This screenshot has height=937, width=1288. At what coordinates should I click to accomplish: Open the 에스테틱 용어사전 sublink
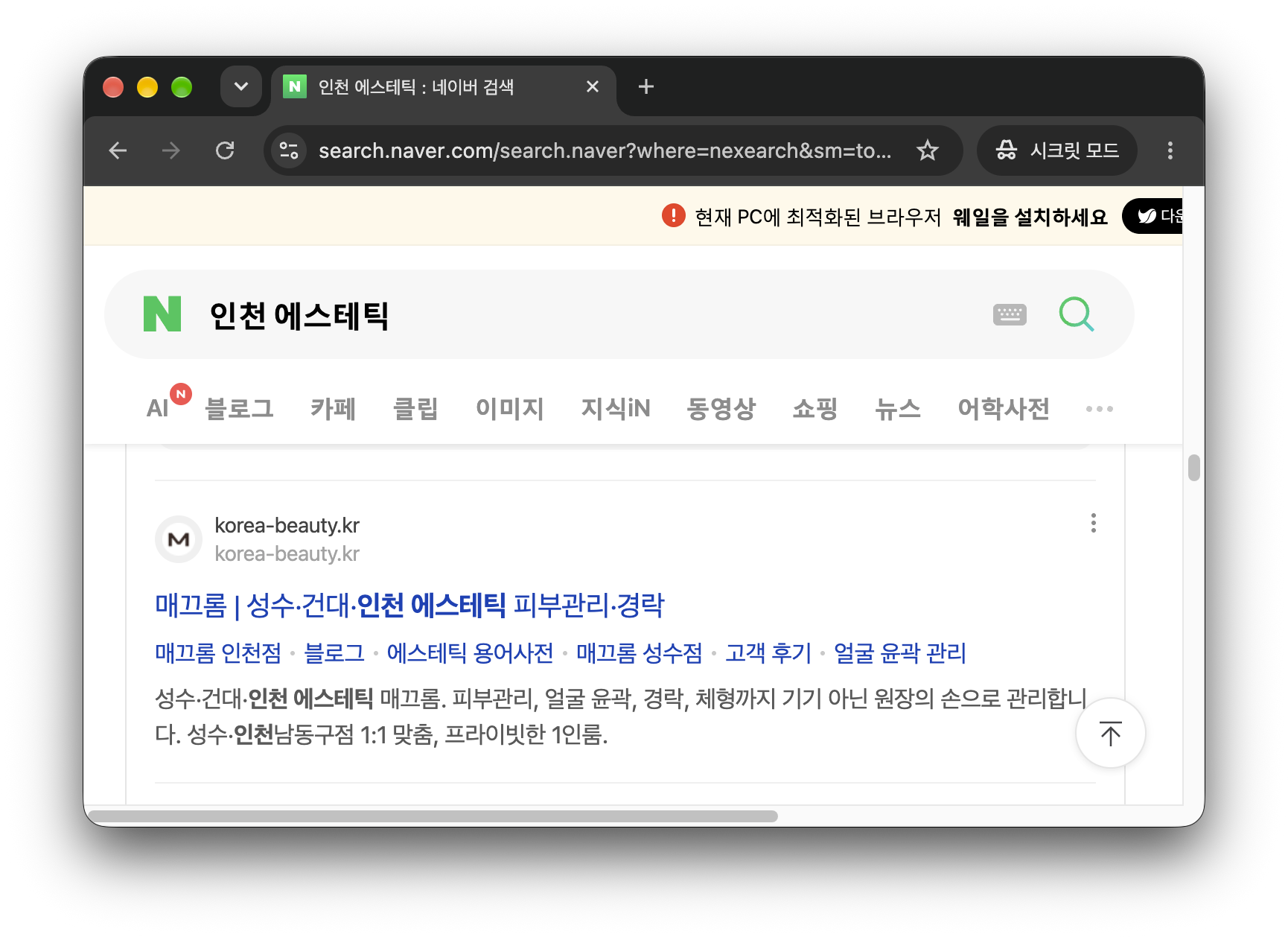tap(471, 653)
